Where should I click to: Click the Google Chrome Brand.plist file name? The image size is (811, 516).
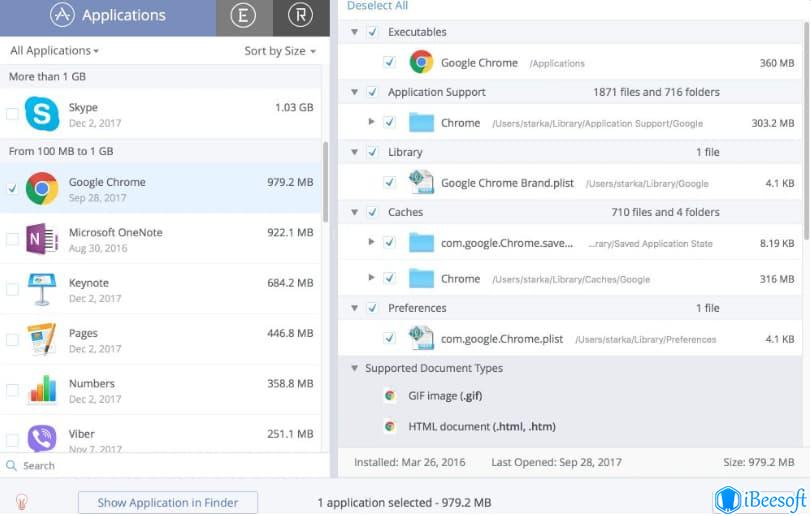(x=507, y=183)
